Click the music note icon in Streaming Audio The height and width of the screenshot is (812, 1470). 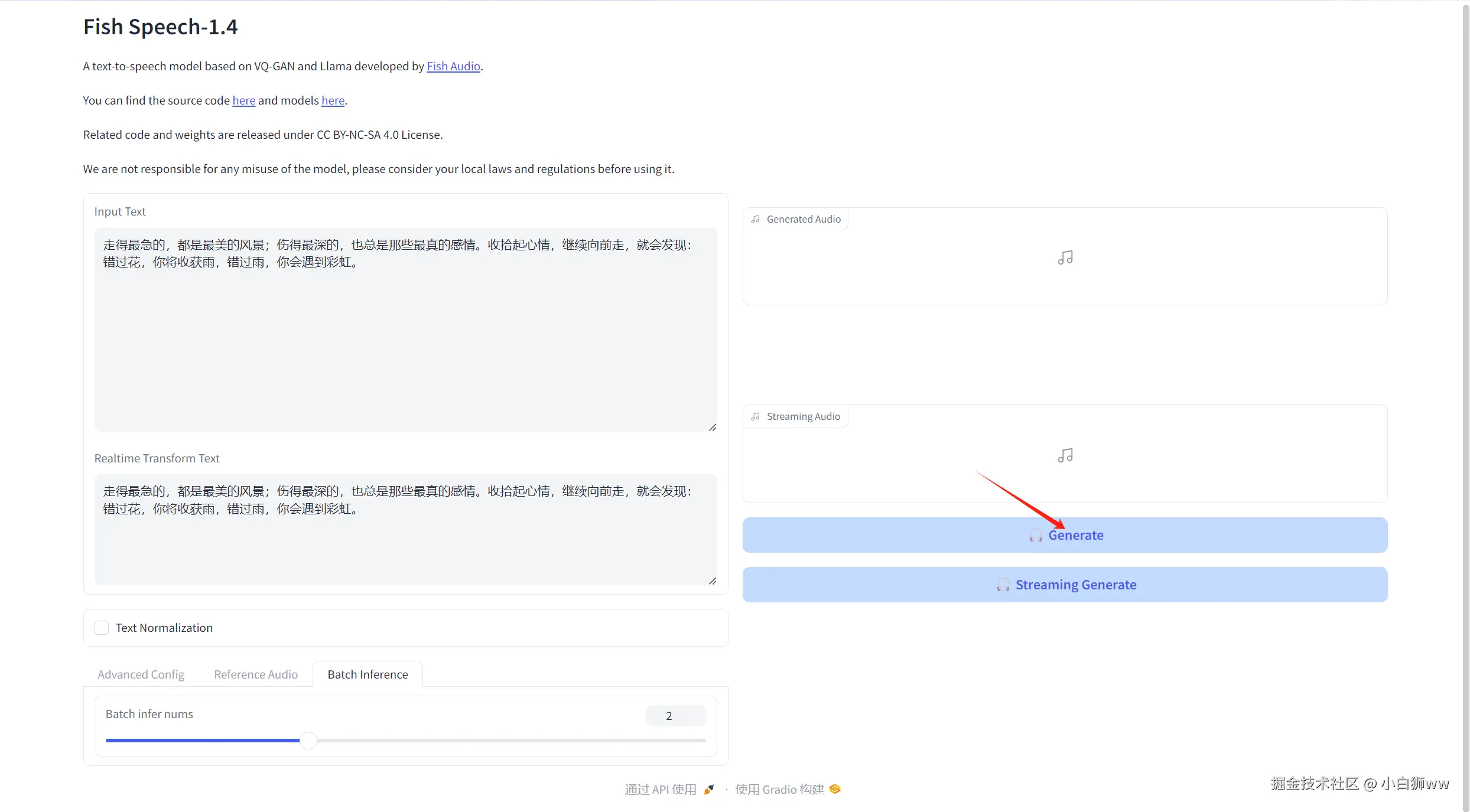[x=1065, y=455]
